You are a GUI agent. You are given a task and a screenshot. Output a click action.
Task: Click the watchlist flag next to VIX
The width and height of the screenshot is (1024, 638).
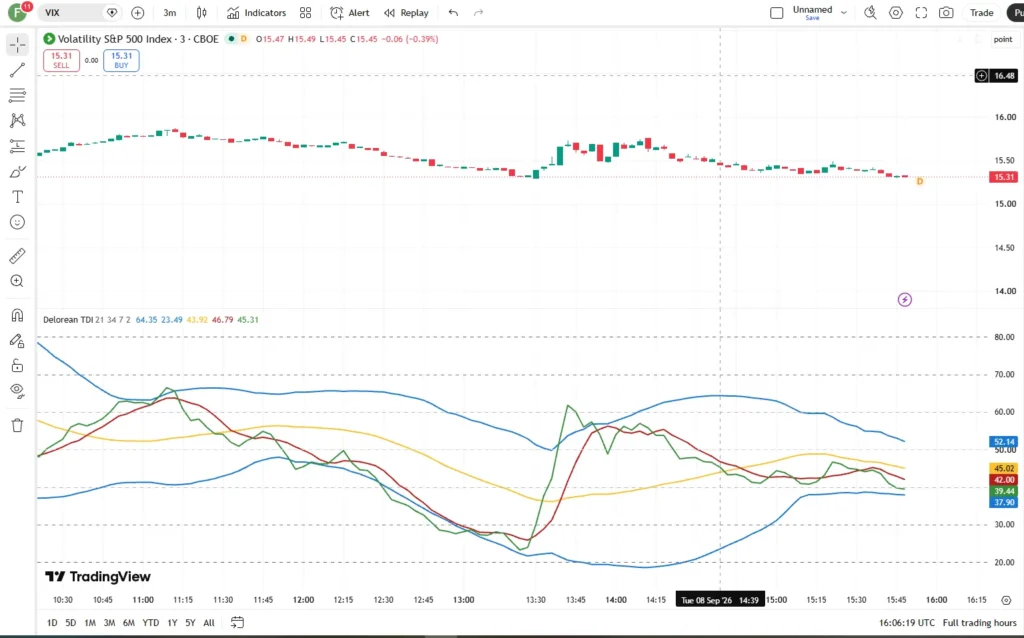(112, 12)
